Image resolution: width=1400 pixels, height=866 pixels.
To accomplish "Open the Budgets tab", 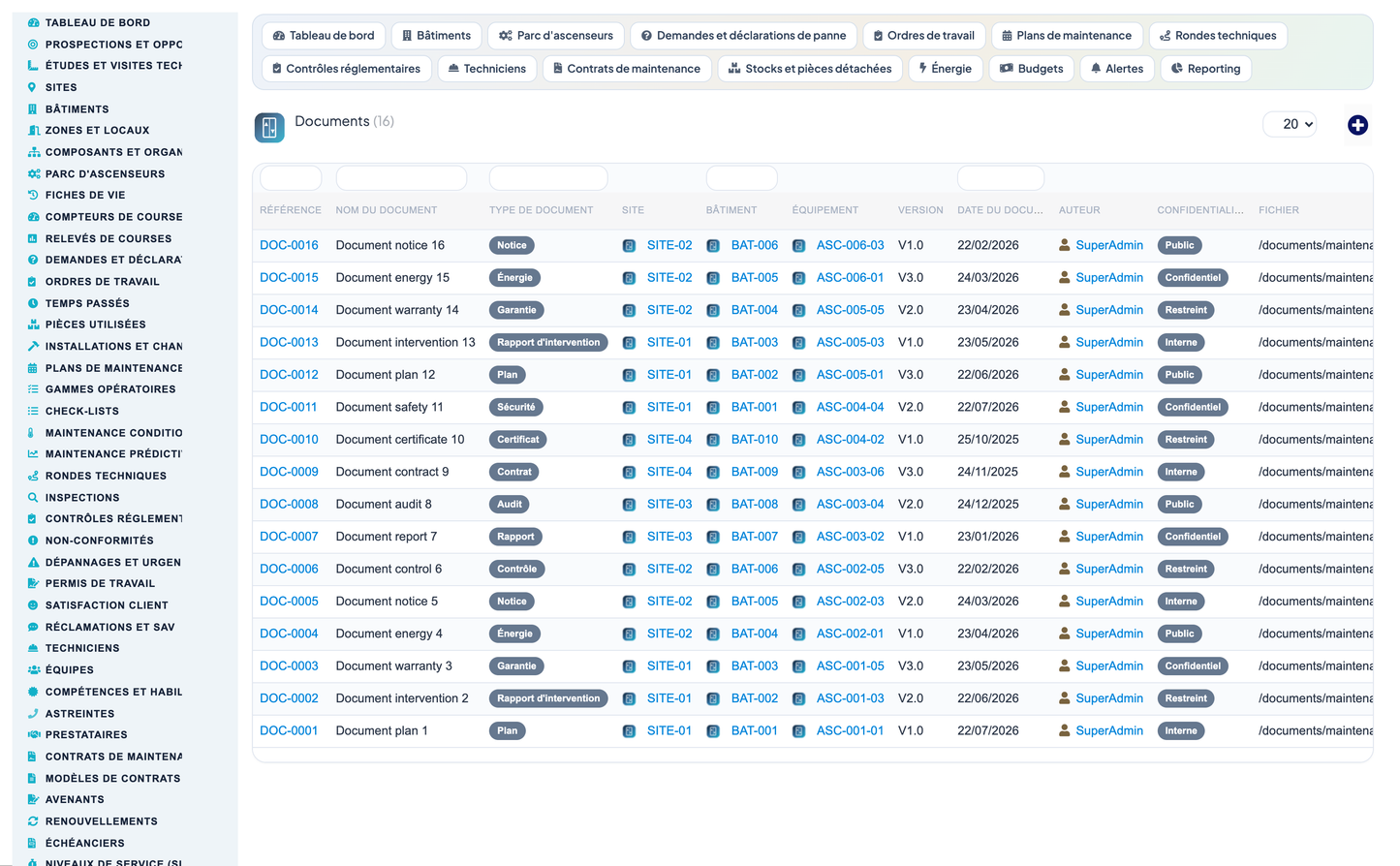I will (1032, 69).
